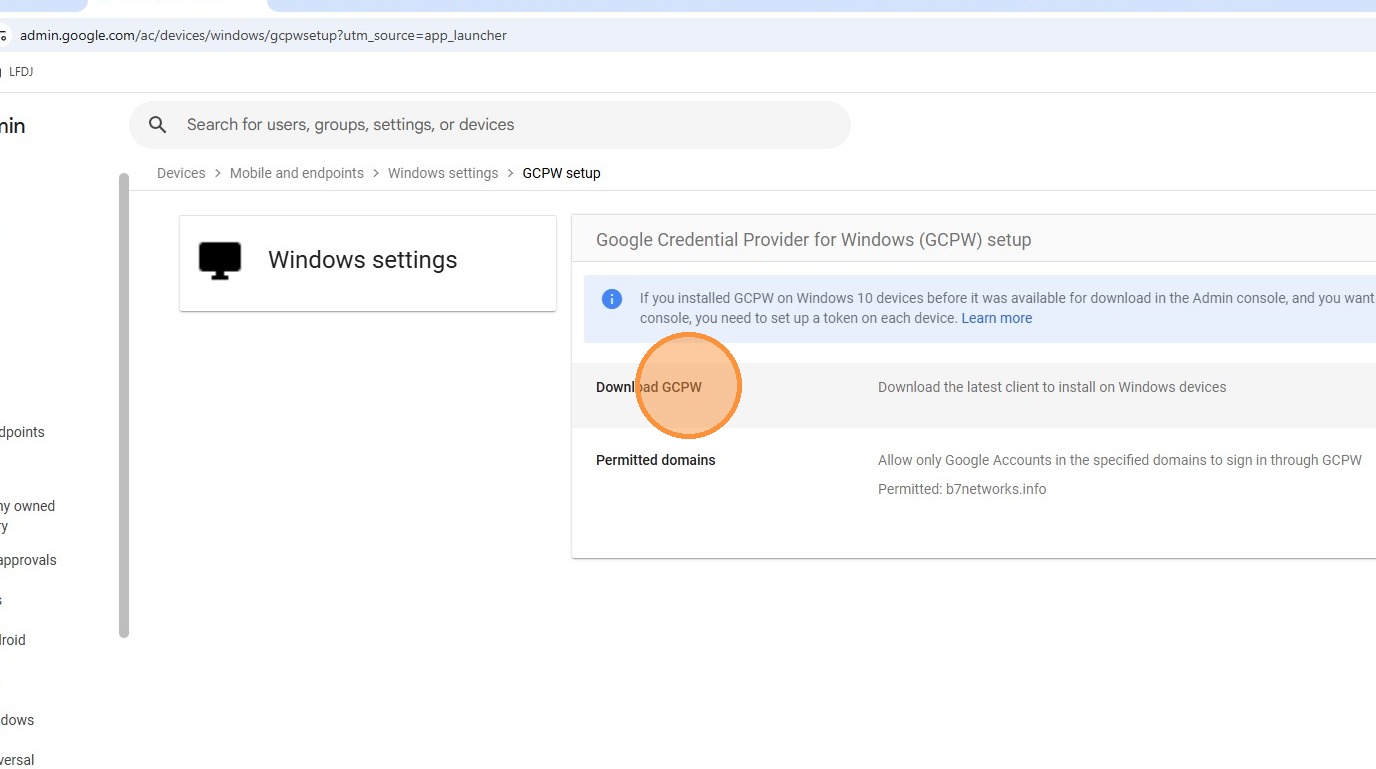Click Permitted: b7networks.info text

click(x=962, y=489)
